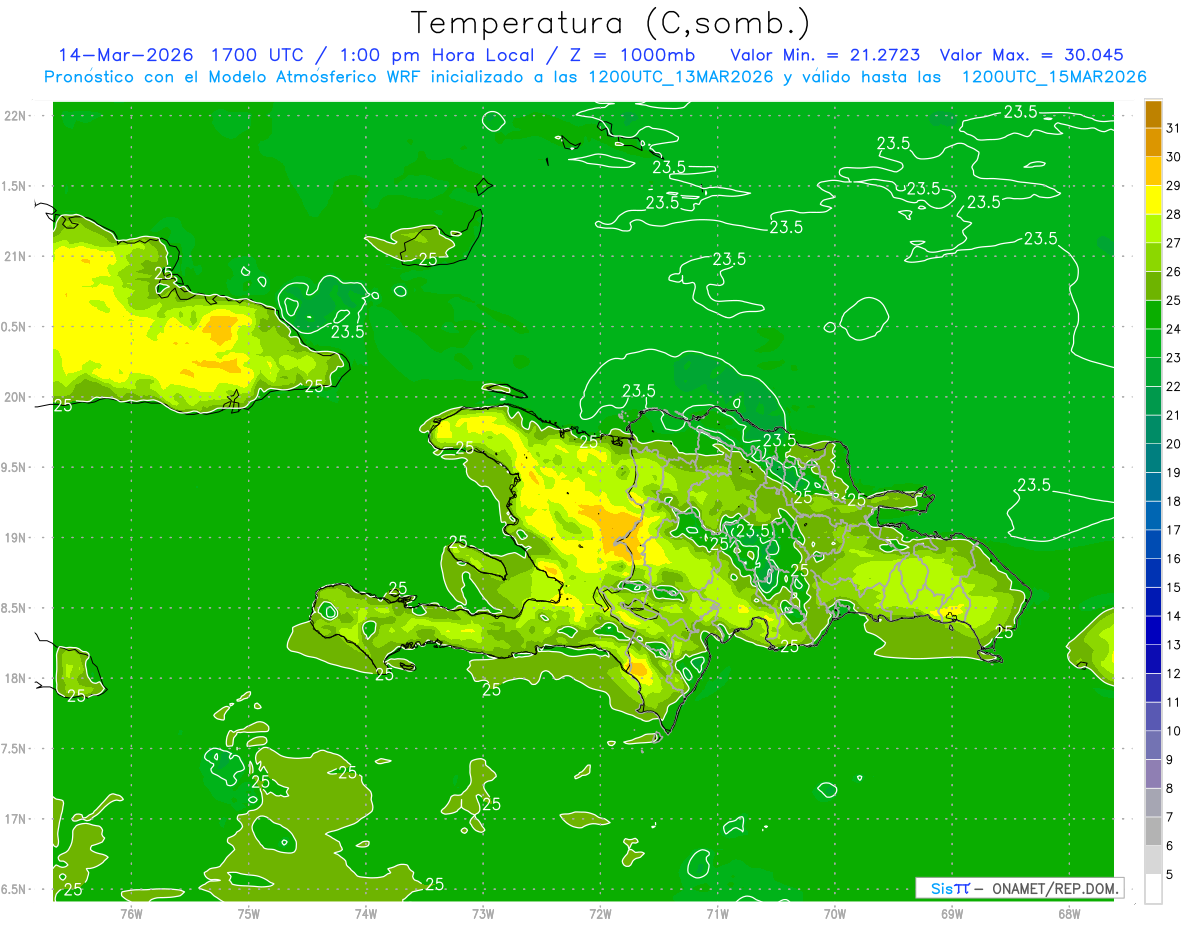
Task: Click the '31' label on the color scale
Action: (1173, 128)
